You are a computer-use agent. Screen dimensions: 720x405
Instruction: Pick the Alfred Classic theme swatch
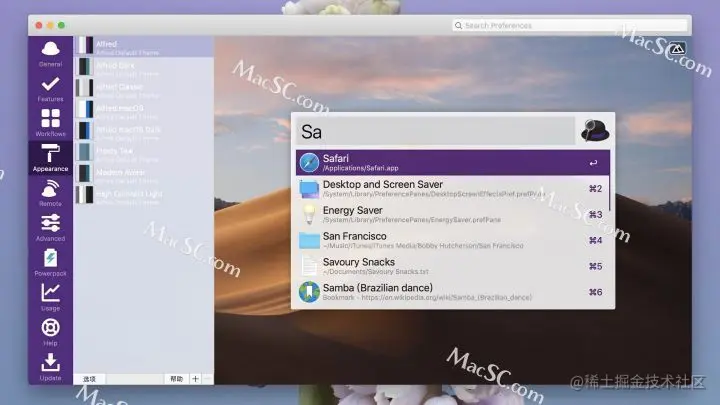point(84,88)
